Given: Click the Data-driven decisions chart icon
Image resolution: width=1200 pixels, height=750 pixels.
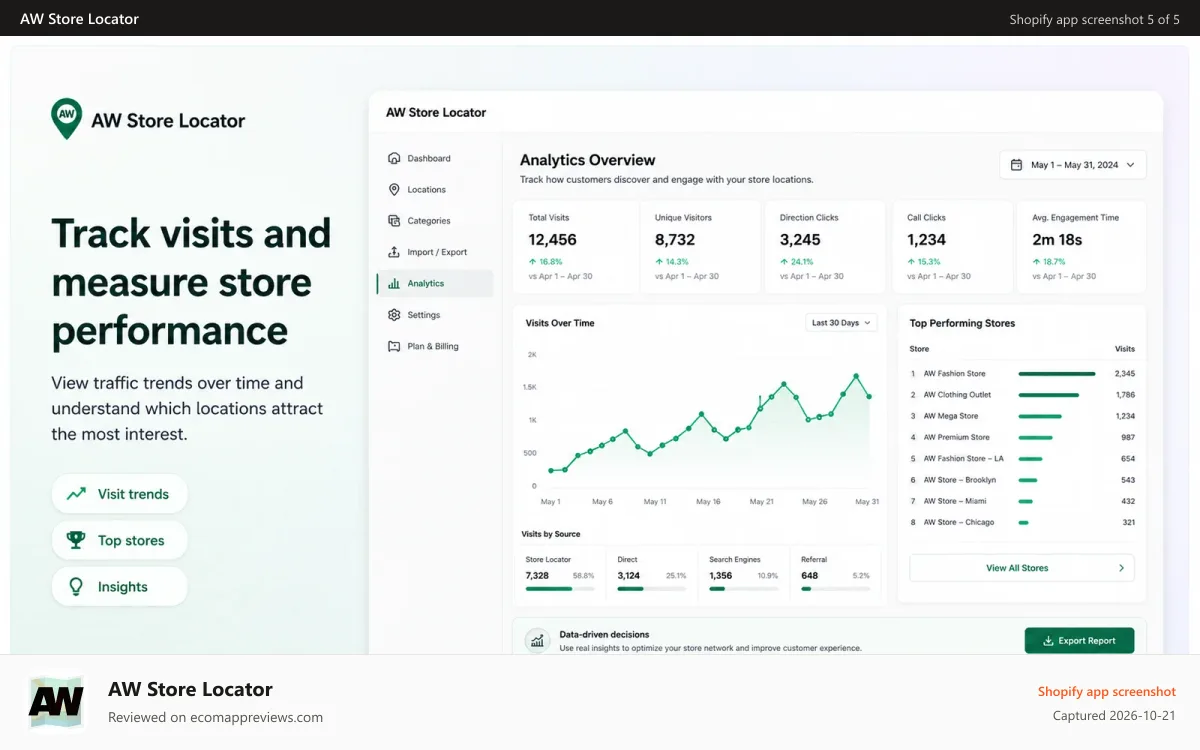Looking at the screenshot, I should point(538,640).
